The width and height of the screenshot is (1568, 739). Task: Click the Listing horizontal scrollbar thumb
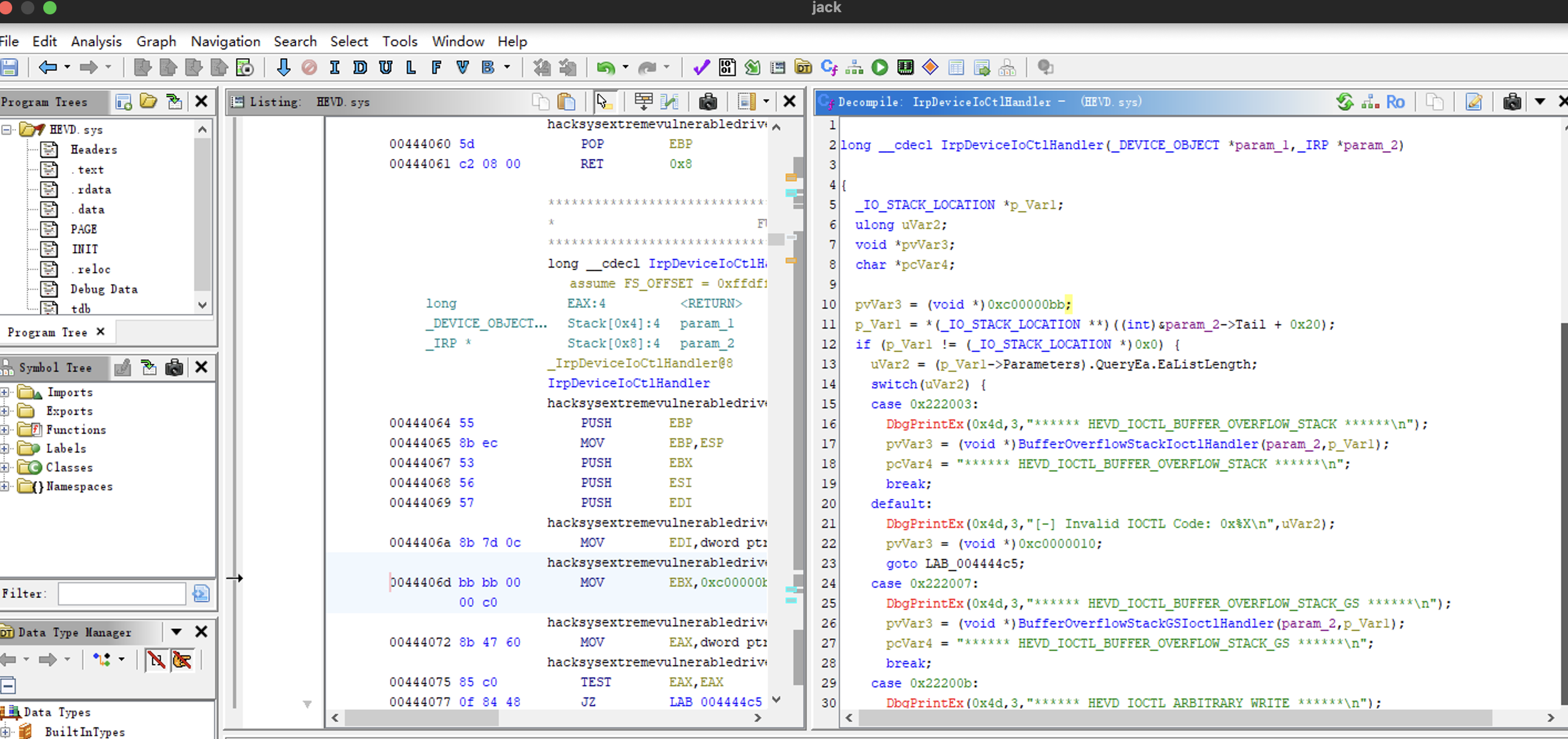point(421,719)
